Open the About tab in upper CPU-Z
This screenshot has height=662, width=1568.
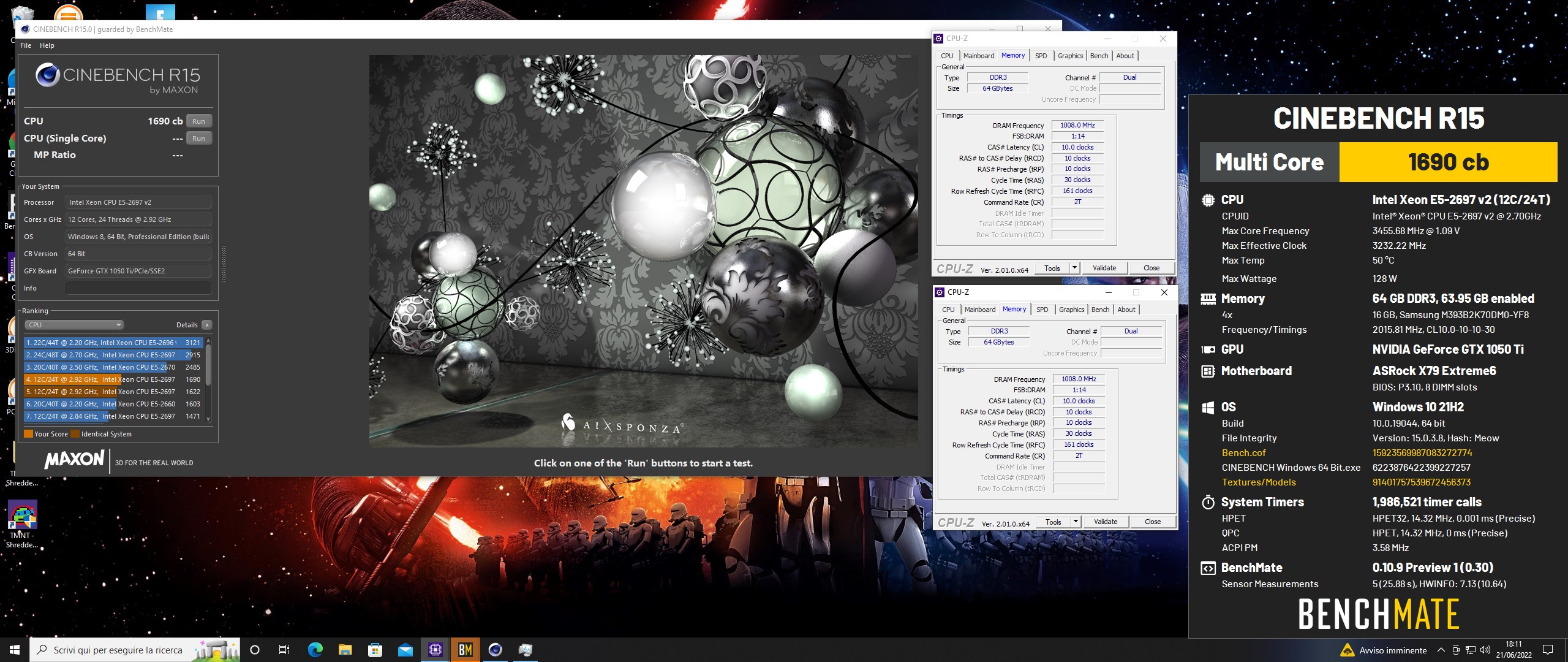1125,56
